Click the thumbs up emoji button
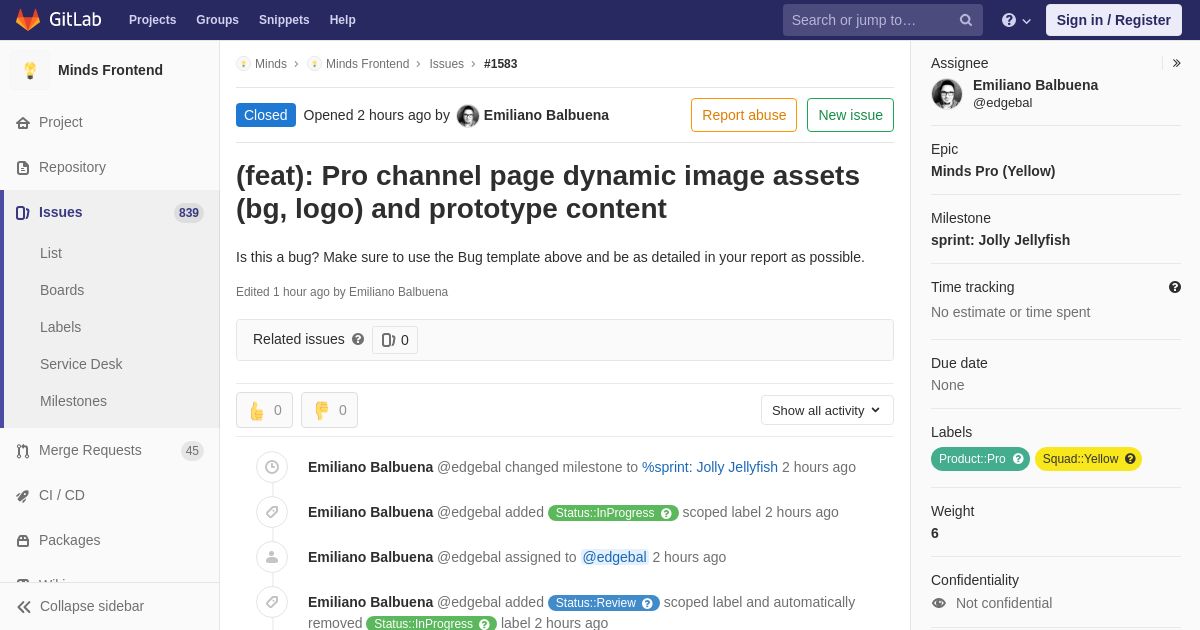 (264, 410)
